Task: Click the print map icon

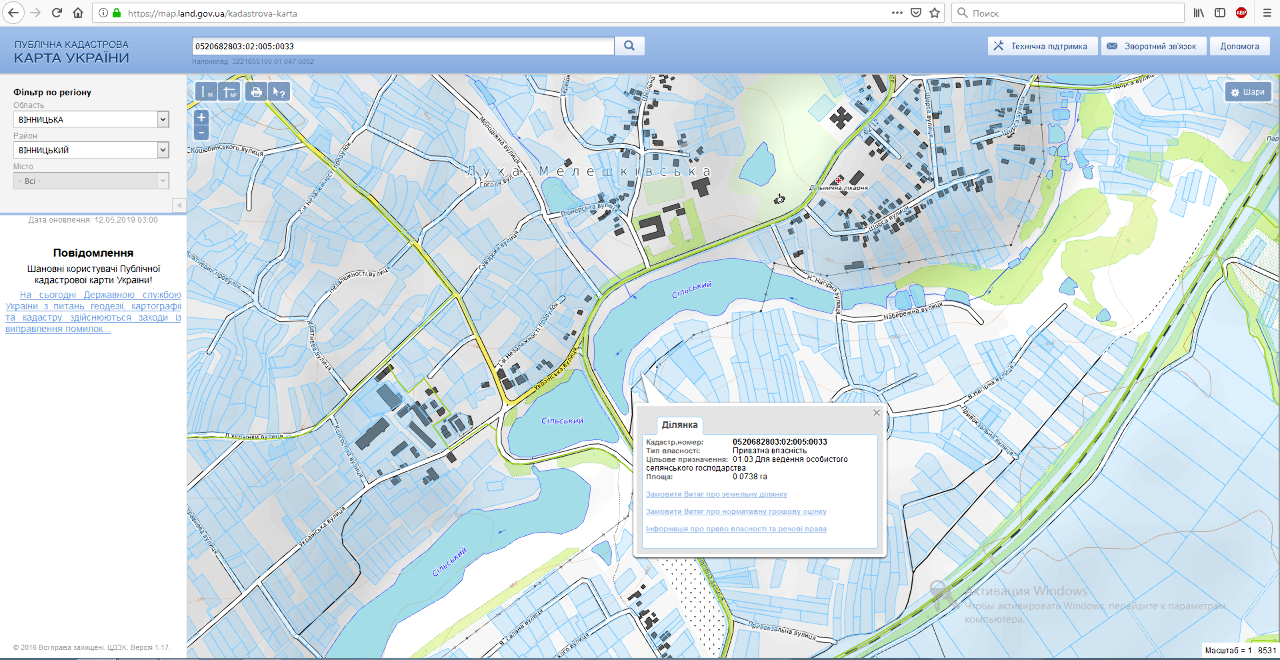Action: (x=256, y=92)
